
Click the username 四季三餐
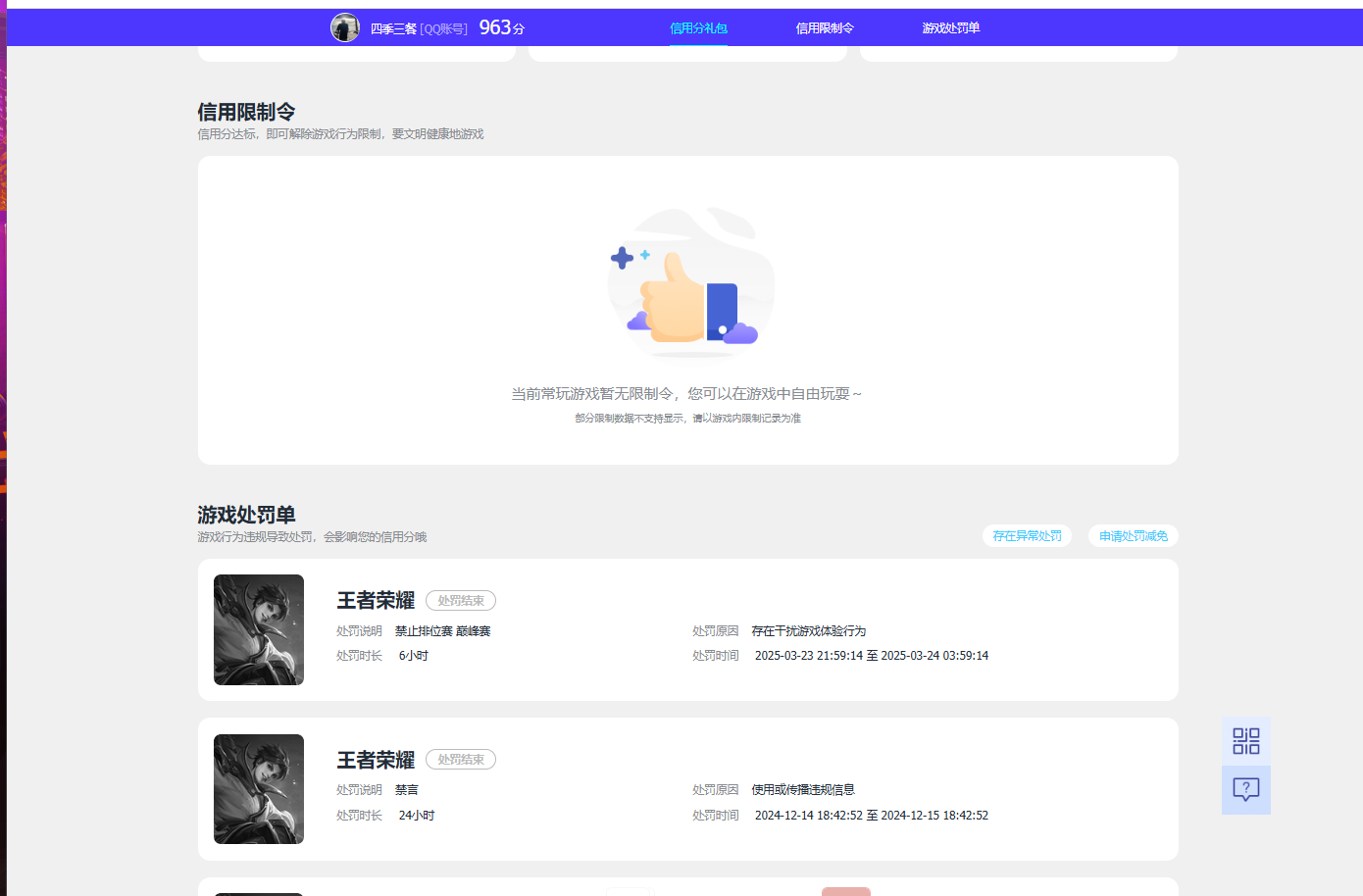click(x=392, y=27)
